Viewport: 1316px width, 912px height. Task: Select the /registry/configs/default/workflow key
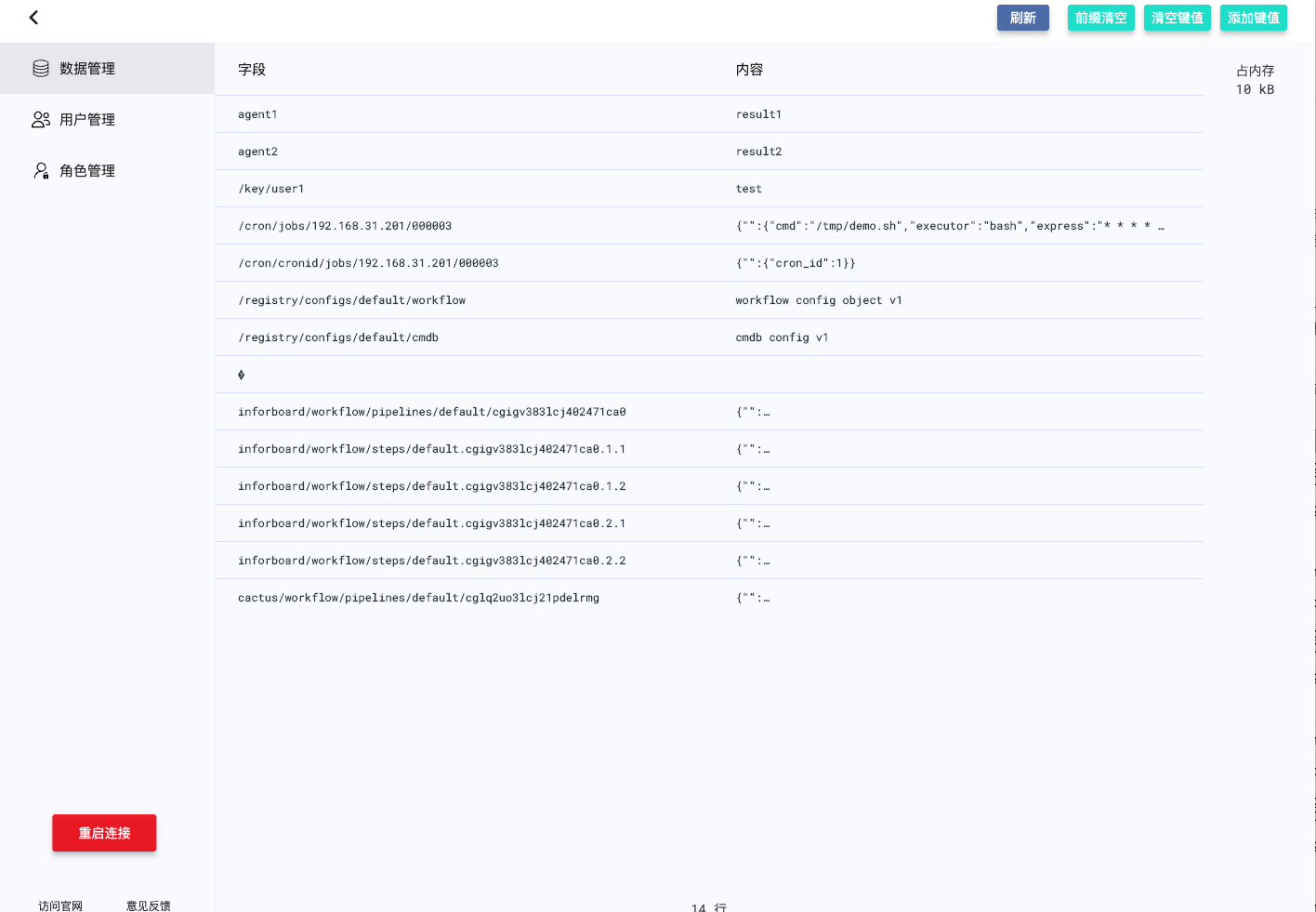351,300
